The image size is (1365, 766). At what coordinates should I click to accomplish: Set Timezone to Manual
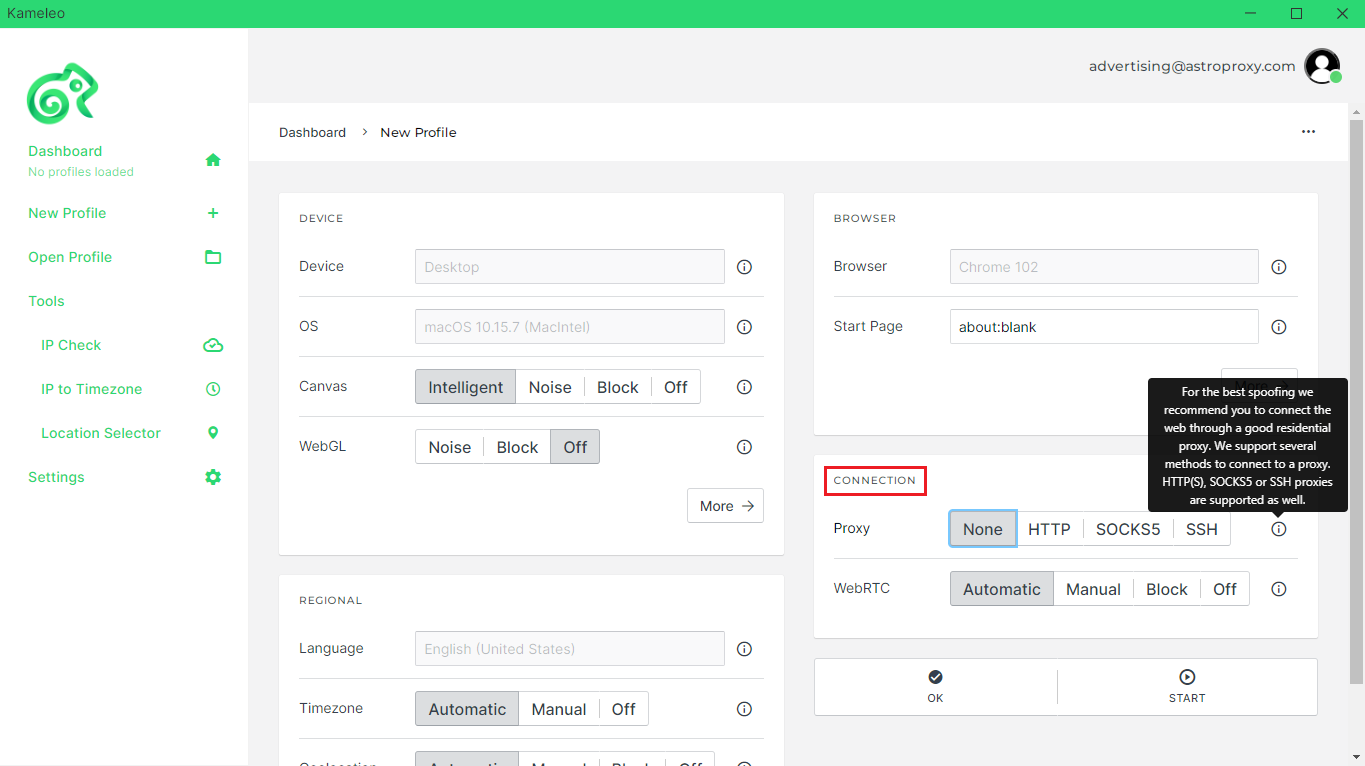[559, 709]
